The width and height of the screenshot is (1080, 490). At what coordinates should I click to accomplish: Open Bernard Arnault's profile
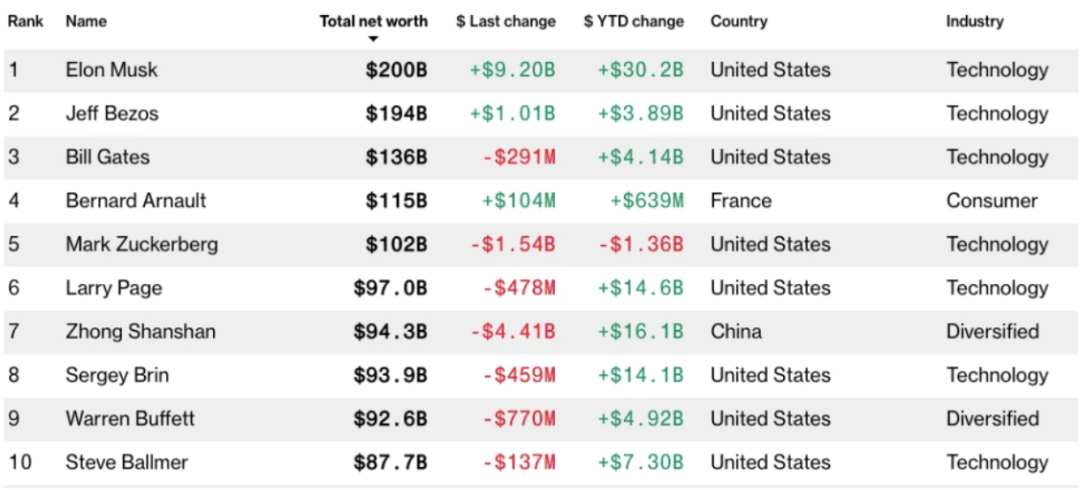click(x=136, y=201)
